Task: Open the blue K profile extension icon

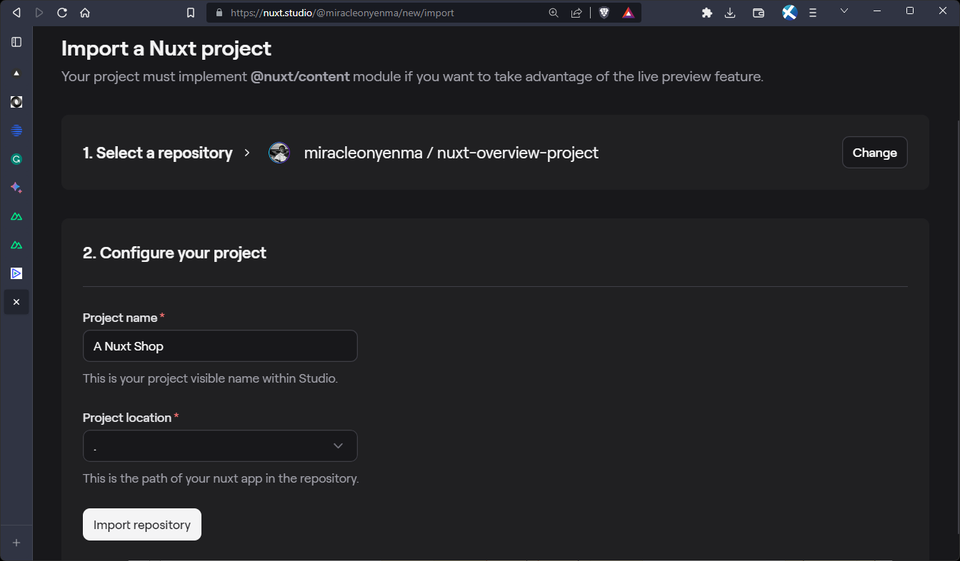Action: click(789, 12)
